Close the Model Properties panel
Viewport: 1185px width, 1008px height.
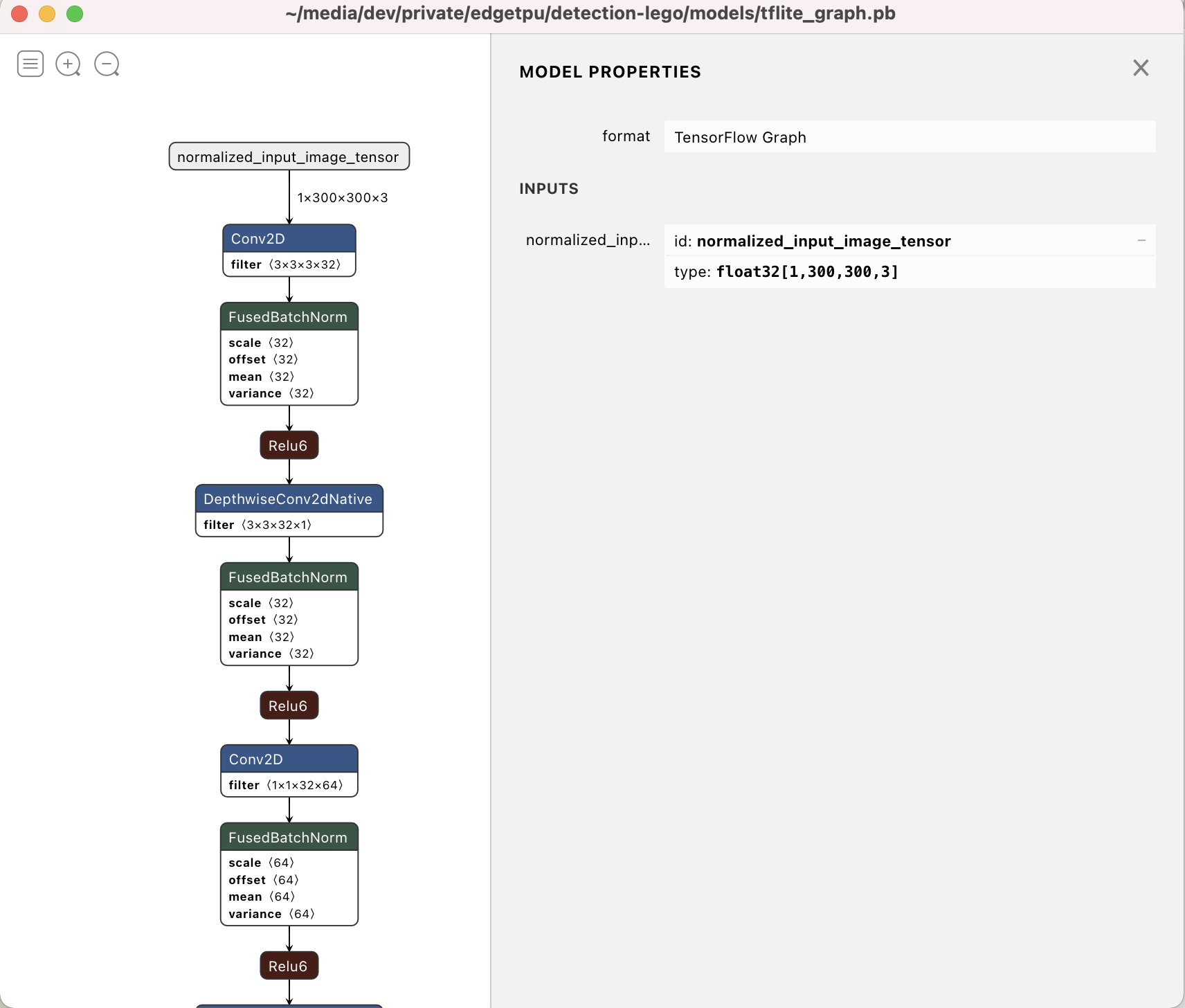point(1141,68)
